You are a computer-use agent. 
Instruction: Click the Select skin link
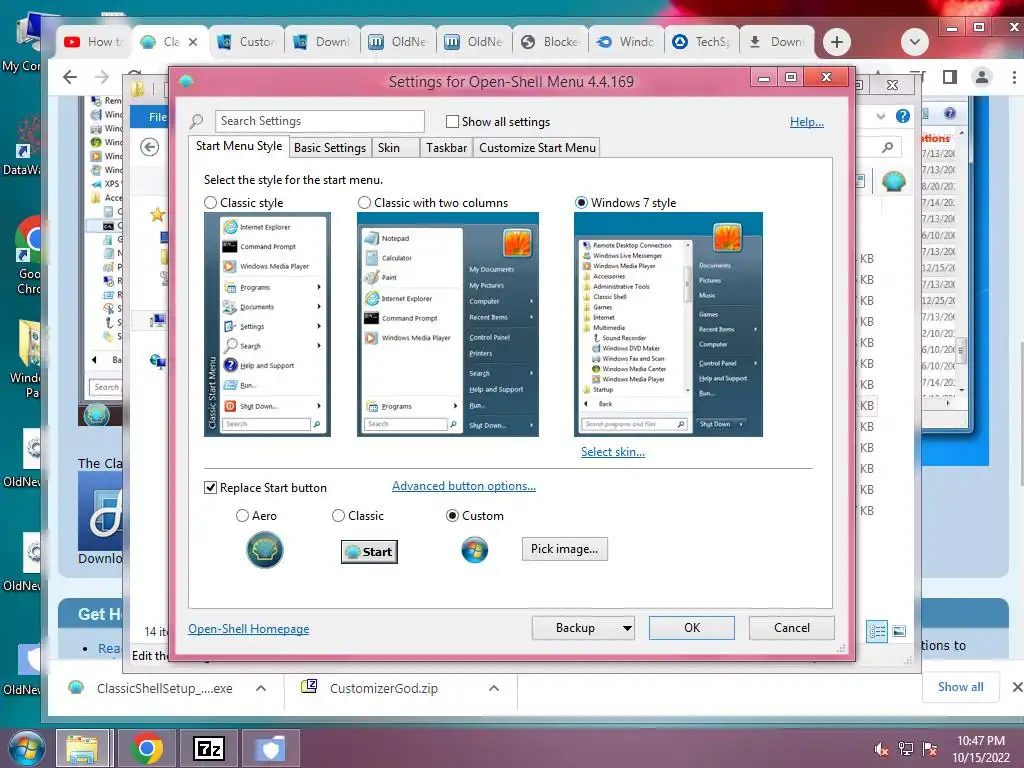[613, 451]
